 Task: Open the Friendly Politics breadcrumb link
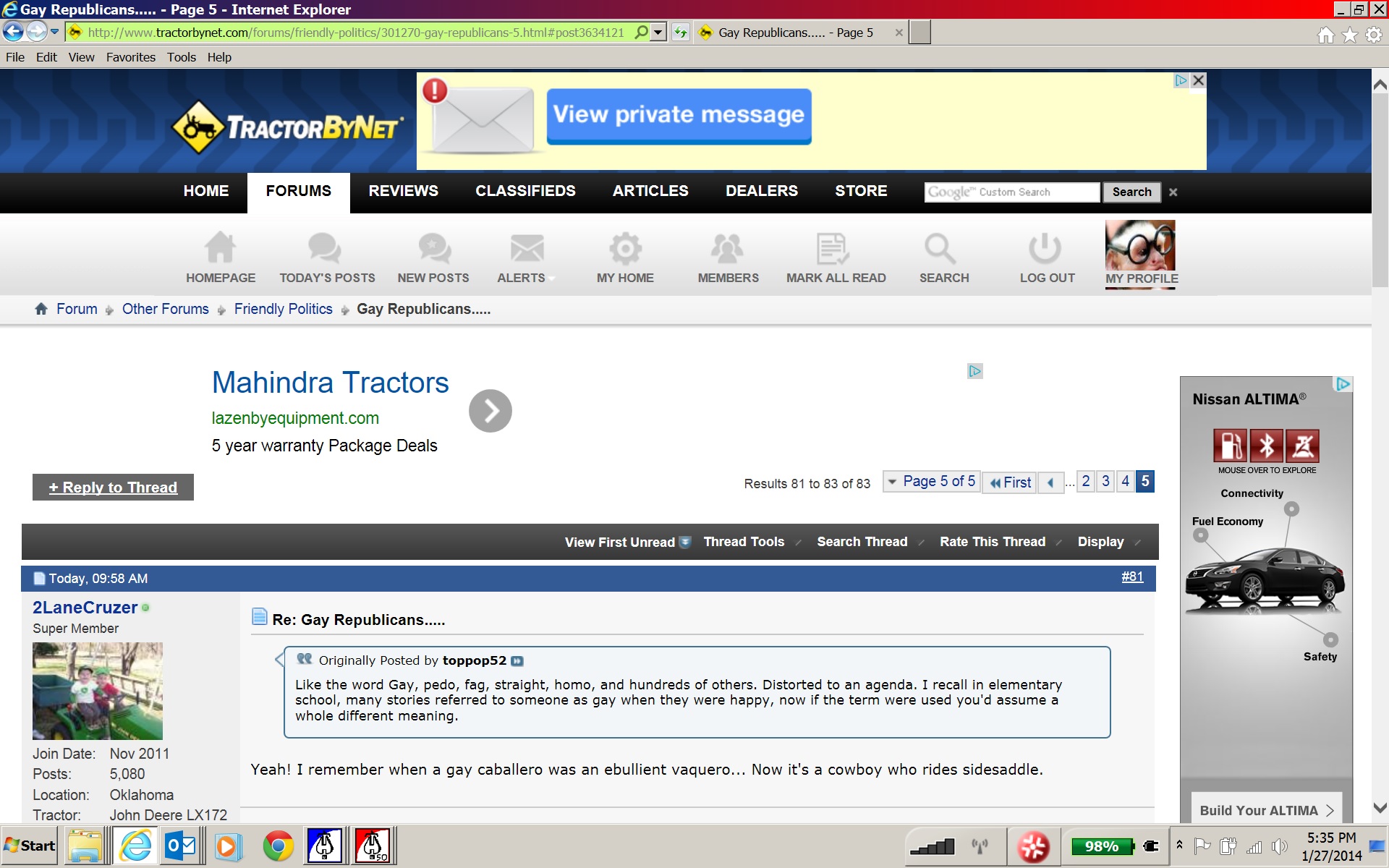(283, 309)
